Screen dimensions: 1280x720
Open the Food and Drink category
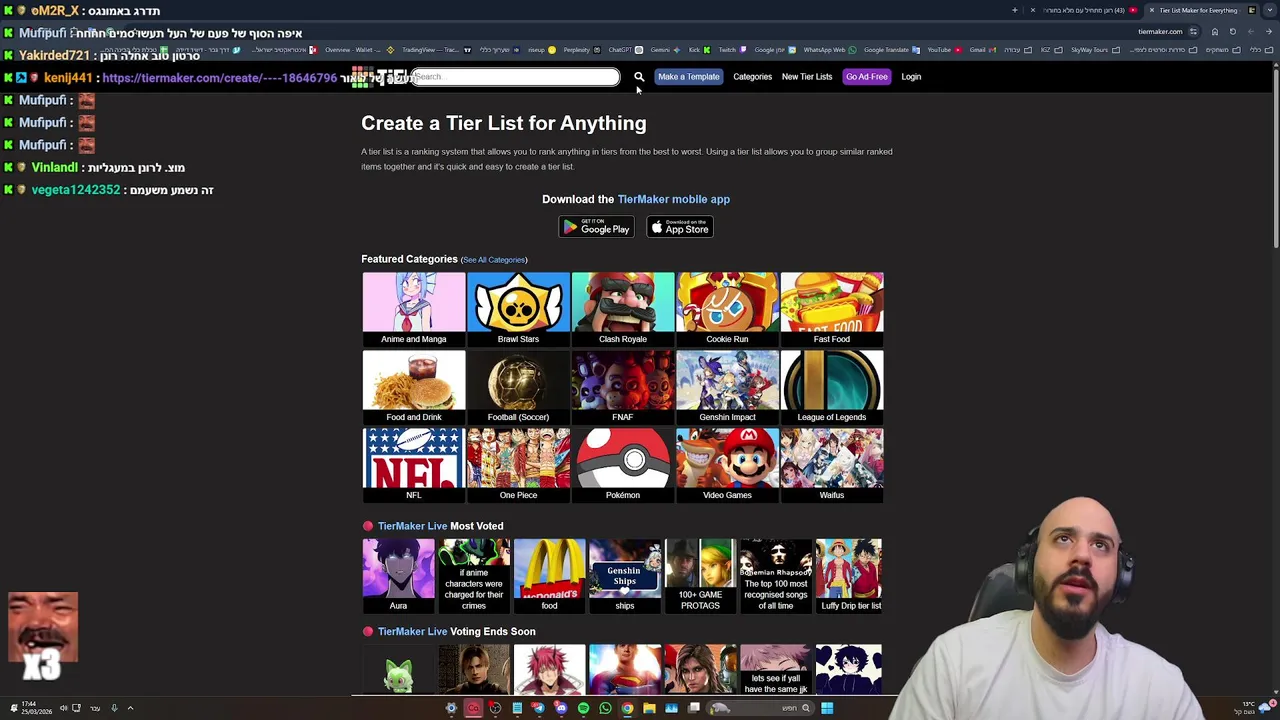414,387
